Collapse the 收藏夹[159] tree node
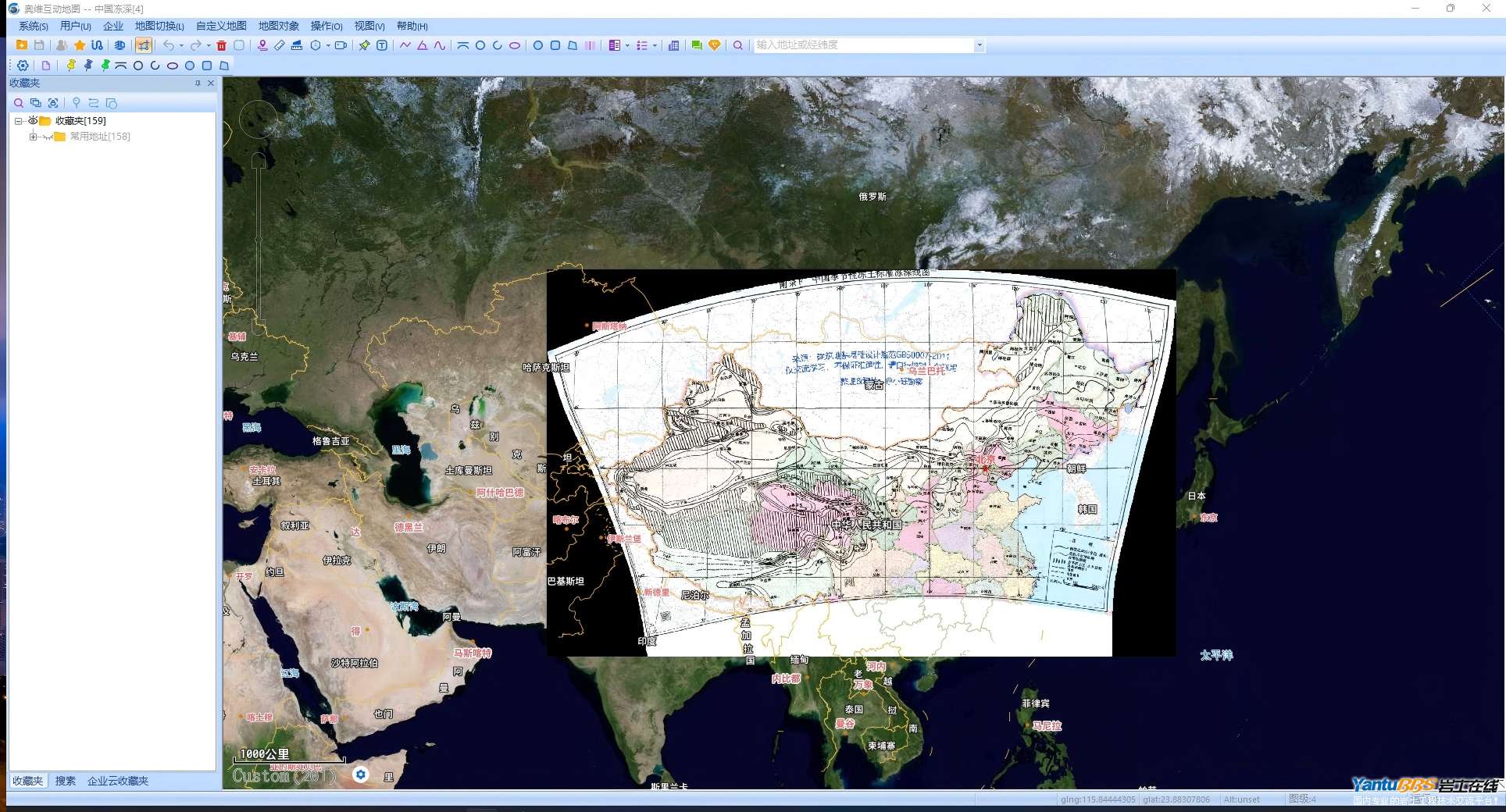The image size is (1506, 812). (x=18, y=121)
